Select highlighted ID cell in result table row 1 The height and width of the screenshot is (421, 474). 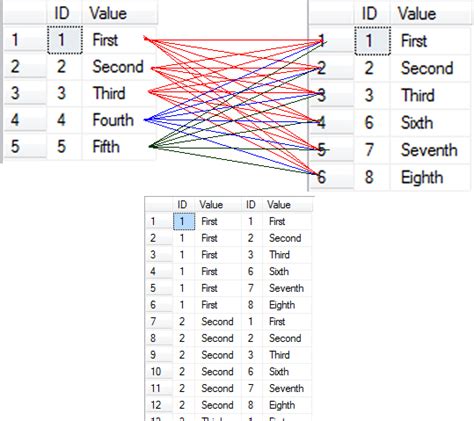point(184,221)
